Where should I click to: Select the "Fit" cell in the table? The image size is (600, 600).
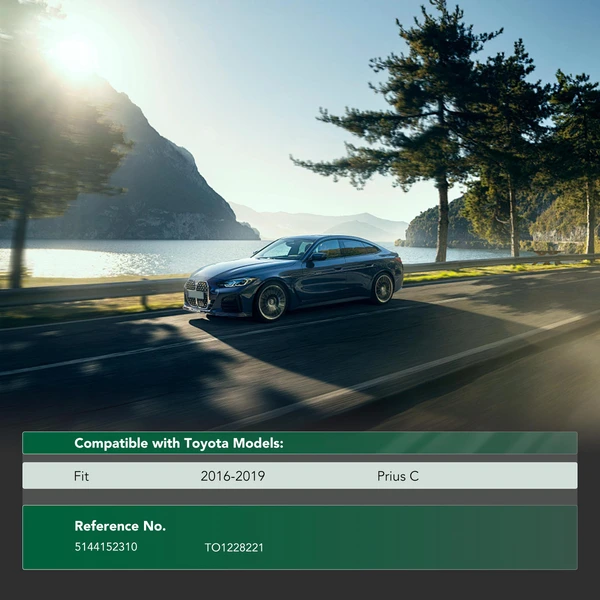point(81,476)
